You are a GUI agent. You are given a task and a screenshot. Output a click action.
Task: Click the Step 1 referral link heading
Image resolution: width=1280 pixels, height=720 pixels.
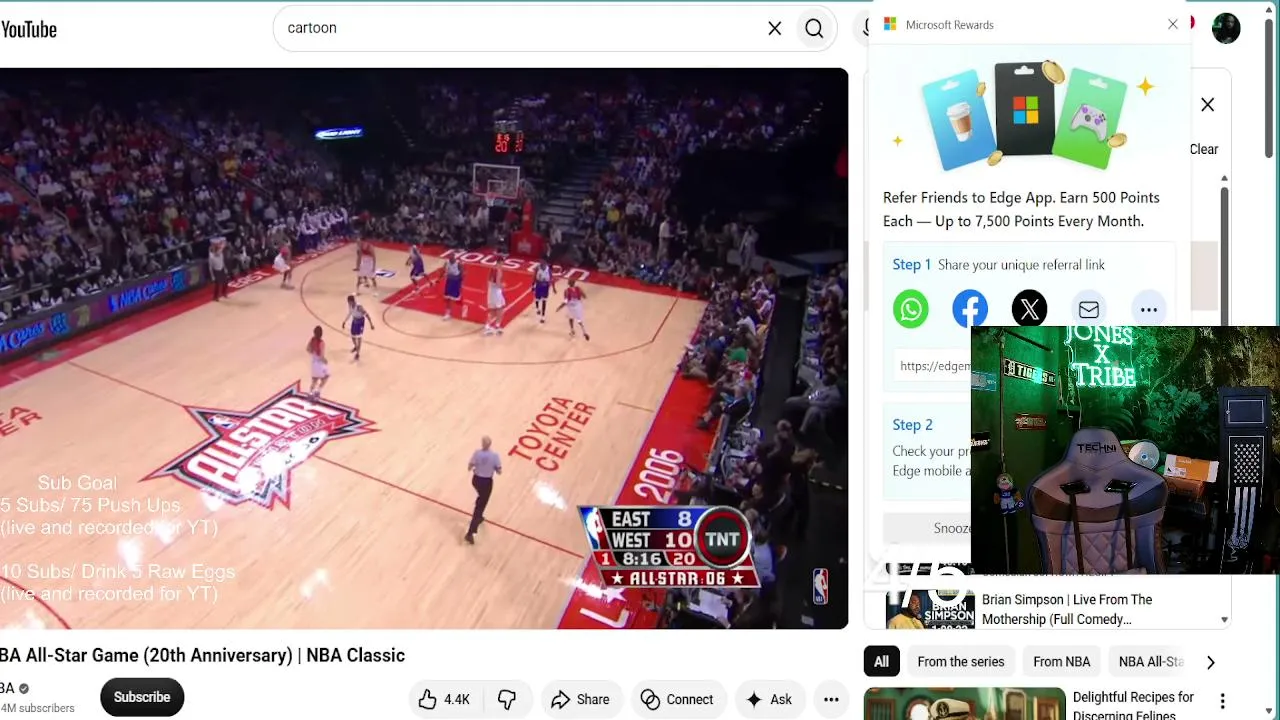(x=999, y=265)
